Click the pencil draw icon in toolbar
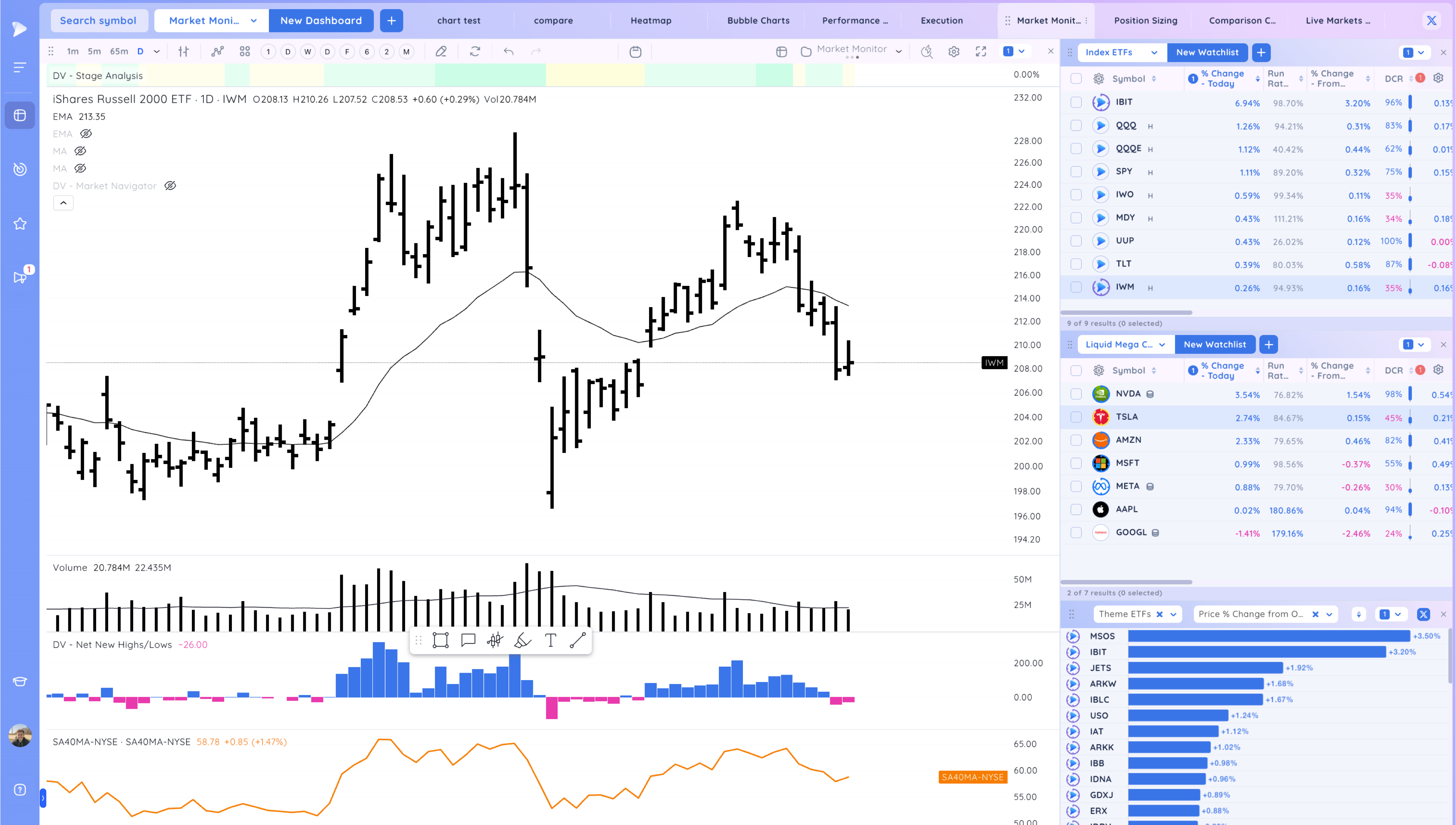Viewport: 1456px width, 825px height. pyautogui.click(x=440, y=52)
